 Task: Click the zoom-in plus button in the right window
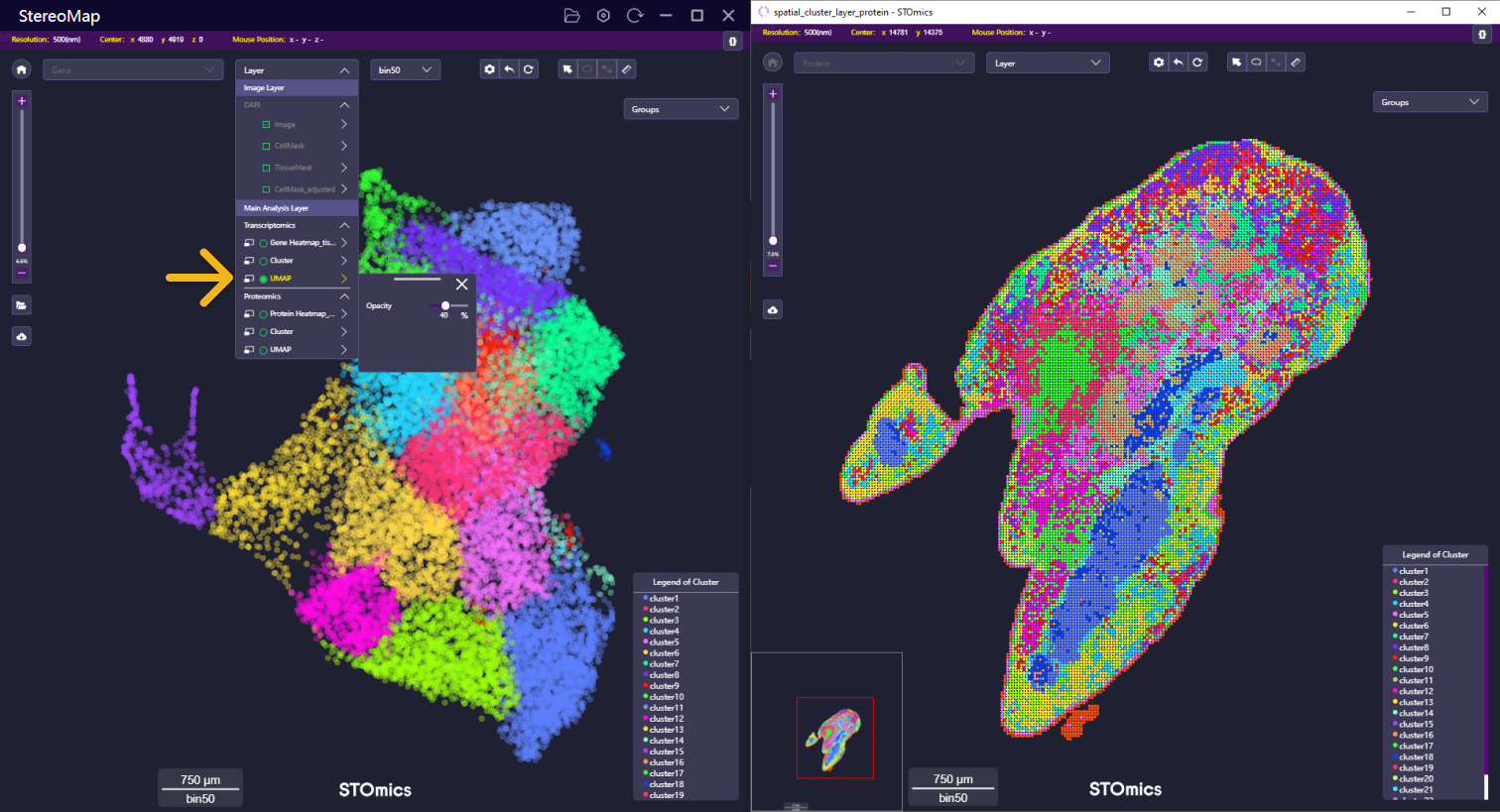point(773,94)
